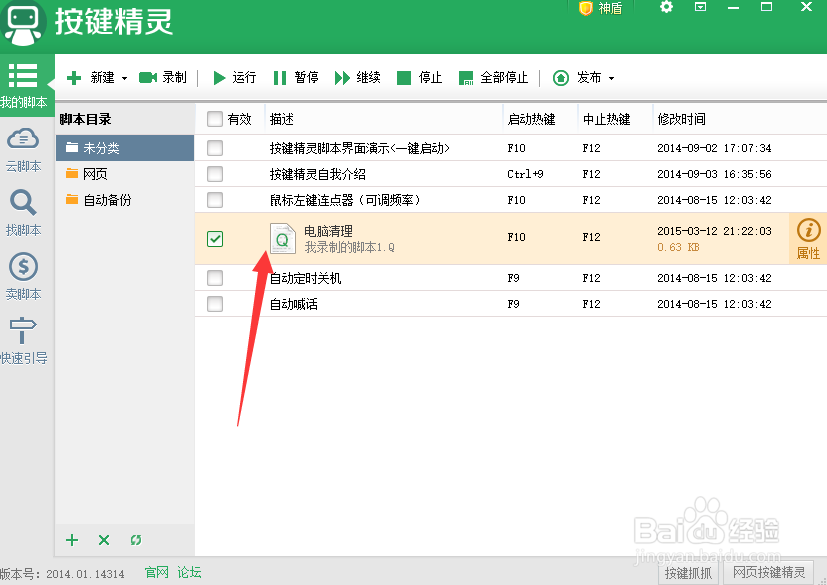The height and width of the screenshot is (585, 827).
Task: Refresh the script directory list
Action: [x=136, y=540]
